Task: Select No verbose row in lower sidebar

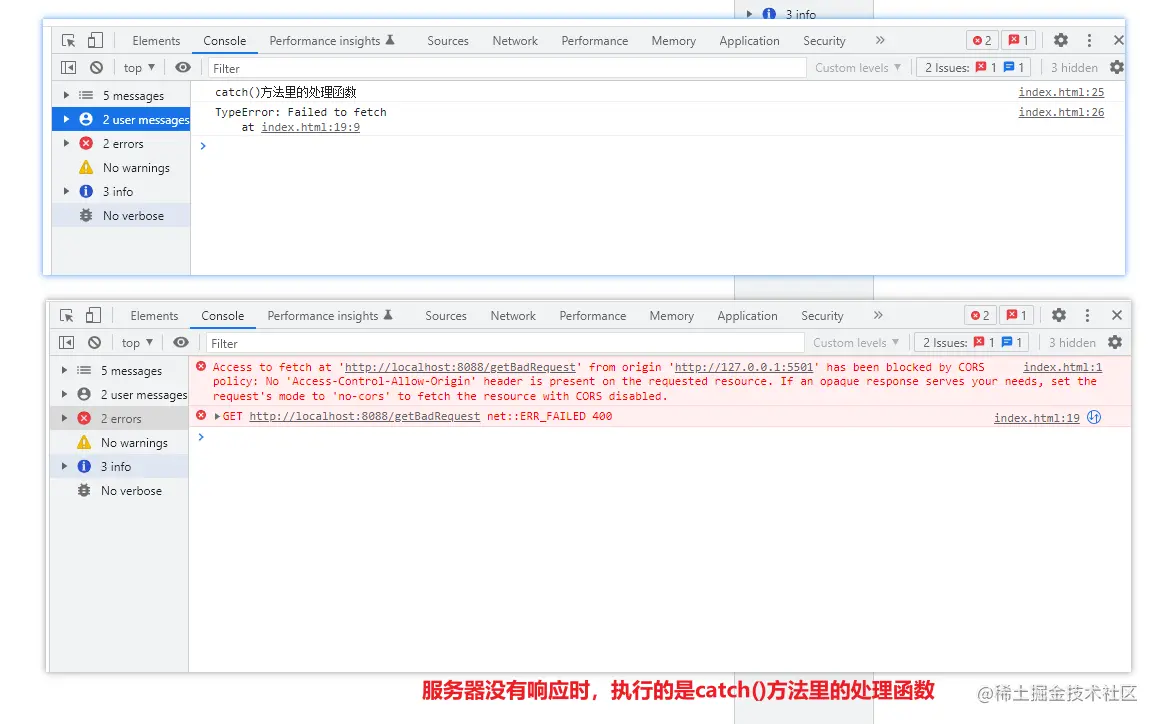Action: coord(119,491)
